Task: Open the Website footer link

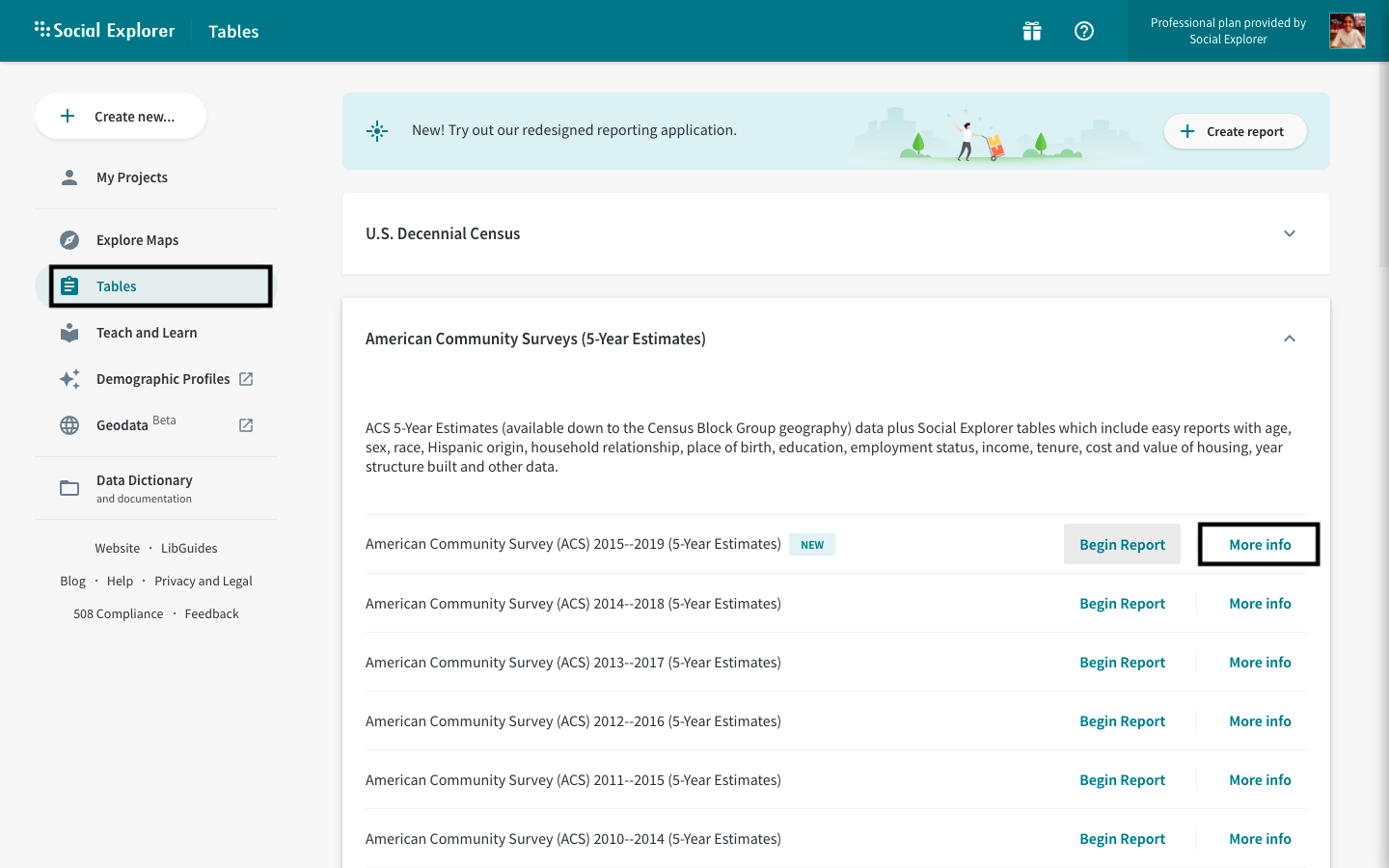Action: pyautogui.click(x=118, y=548)
